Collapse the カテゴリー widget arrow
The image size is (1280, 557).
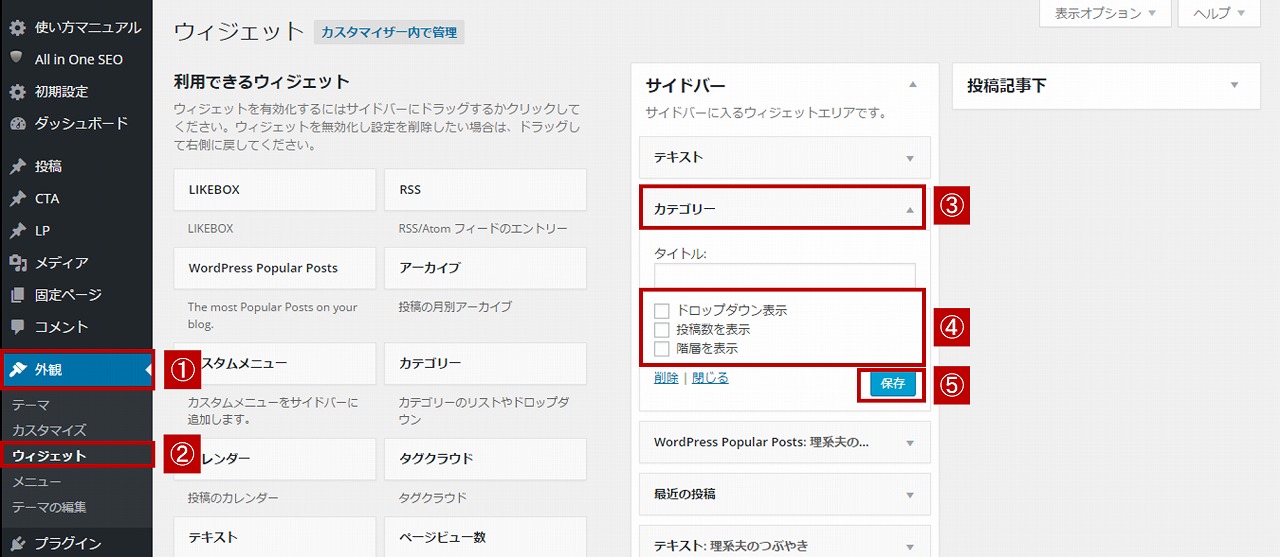click(x=910, y=210)
